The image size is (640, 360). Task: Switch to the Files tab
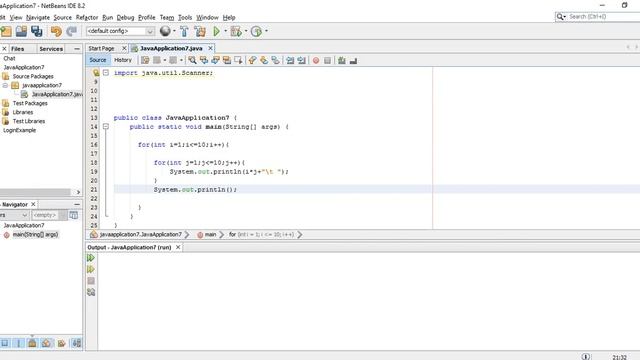(x=18, y=49)
